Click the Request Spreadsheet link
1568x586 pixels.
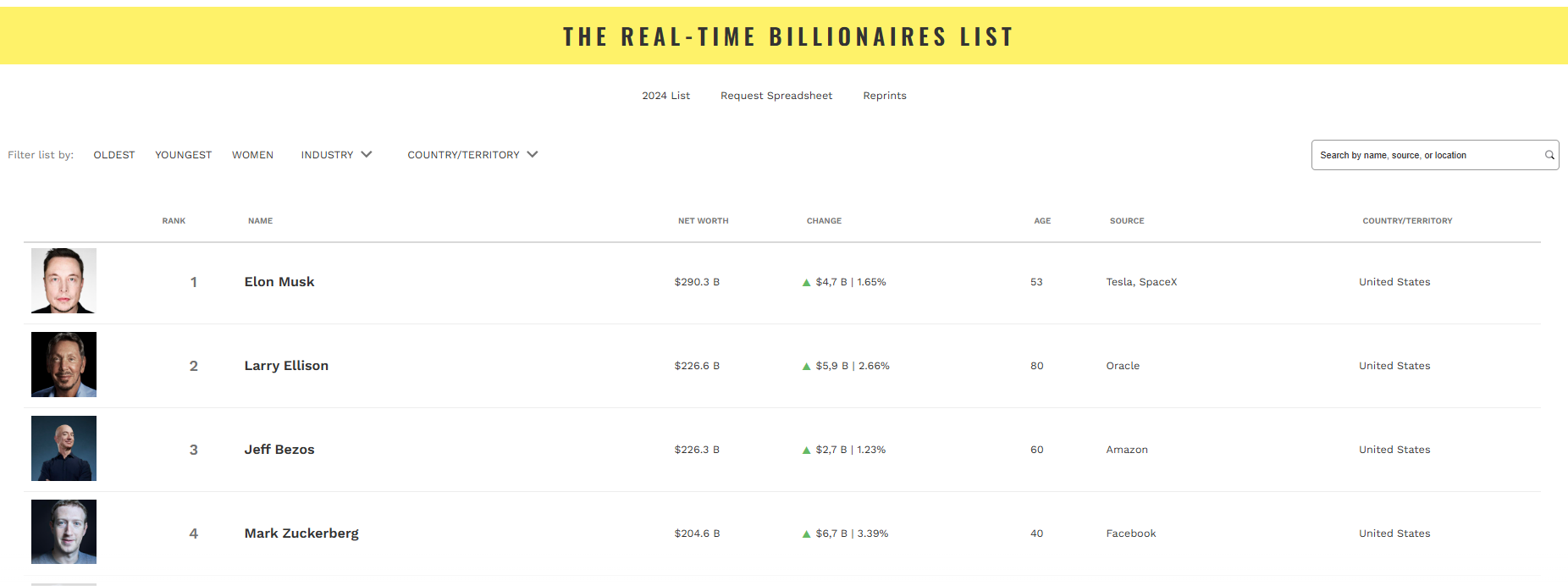point(776,96)
